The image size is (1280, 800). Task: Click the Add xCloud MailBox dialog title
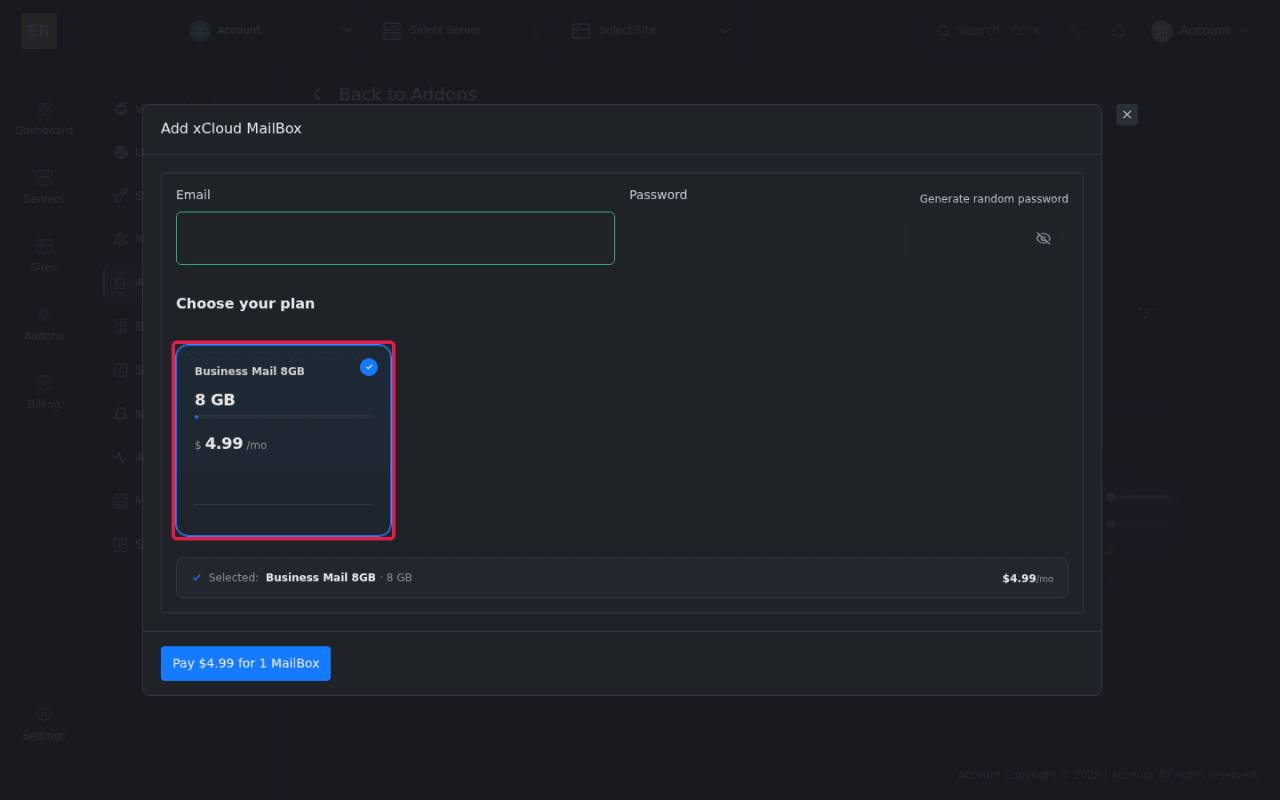231,128
